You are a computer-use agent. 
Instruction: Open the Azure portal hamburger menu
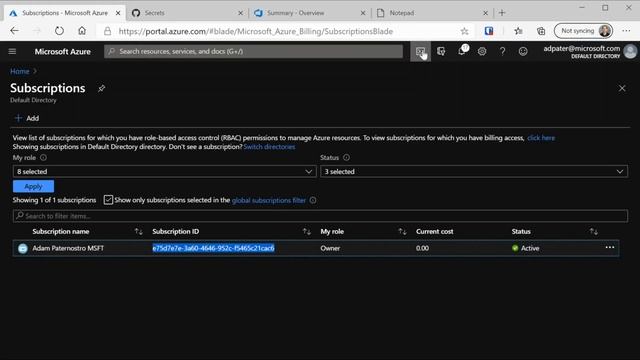pyautogui.click(x=12, y=51)
